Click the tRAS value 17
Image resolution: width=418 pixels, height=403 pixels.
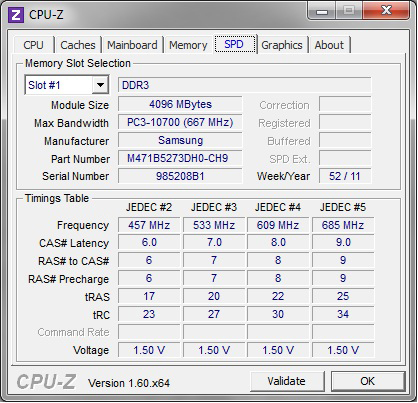coord(149,297)
